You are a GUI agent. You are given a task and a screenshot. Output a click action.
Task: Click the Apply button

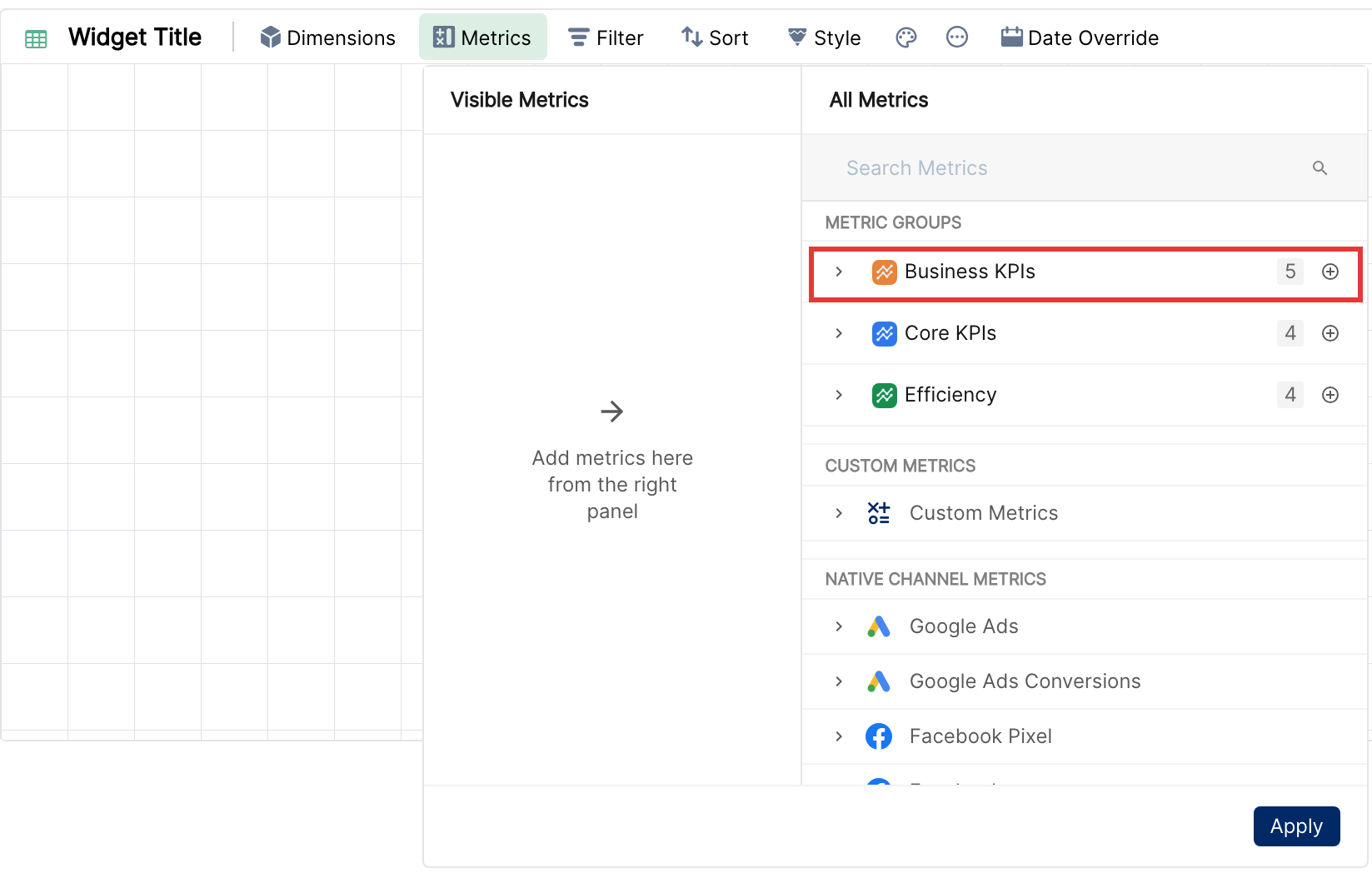(1297, 826)
